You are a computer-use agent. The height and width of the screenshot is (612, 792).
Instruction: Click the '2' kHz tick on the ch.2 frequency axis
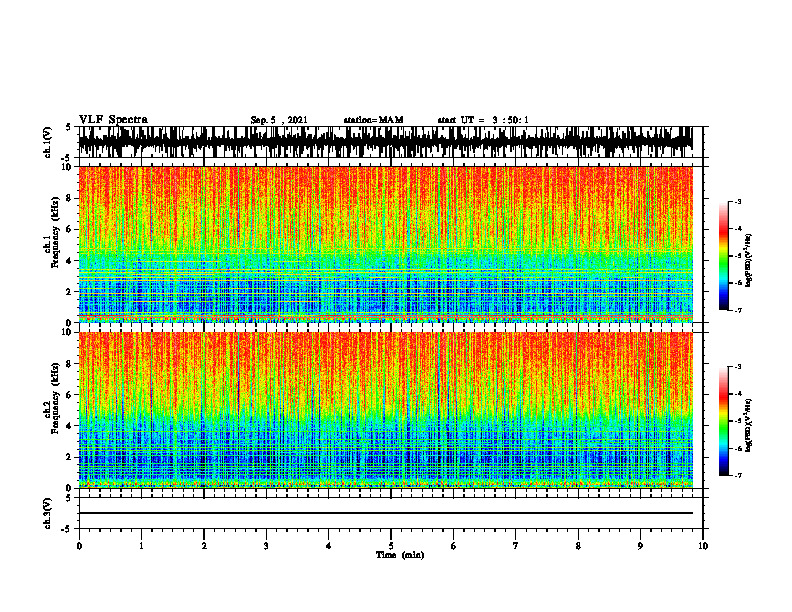click(x=69, y=457)
